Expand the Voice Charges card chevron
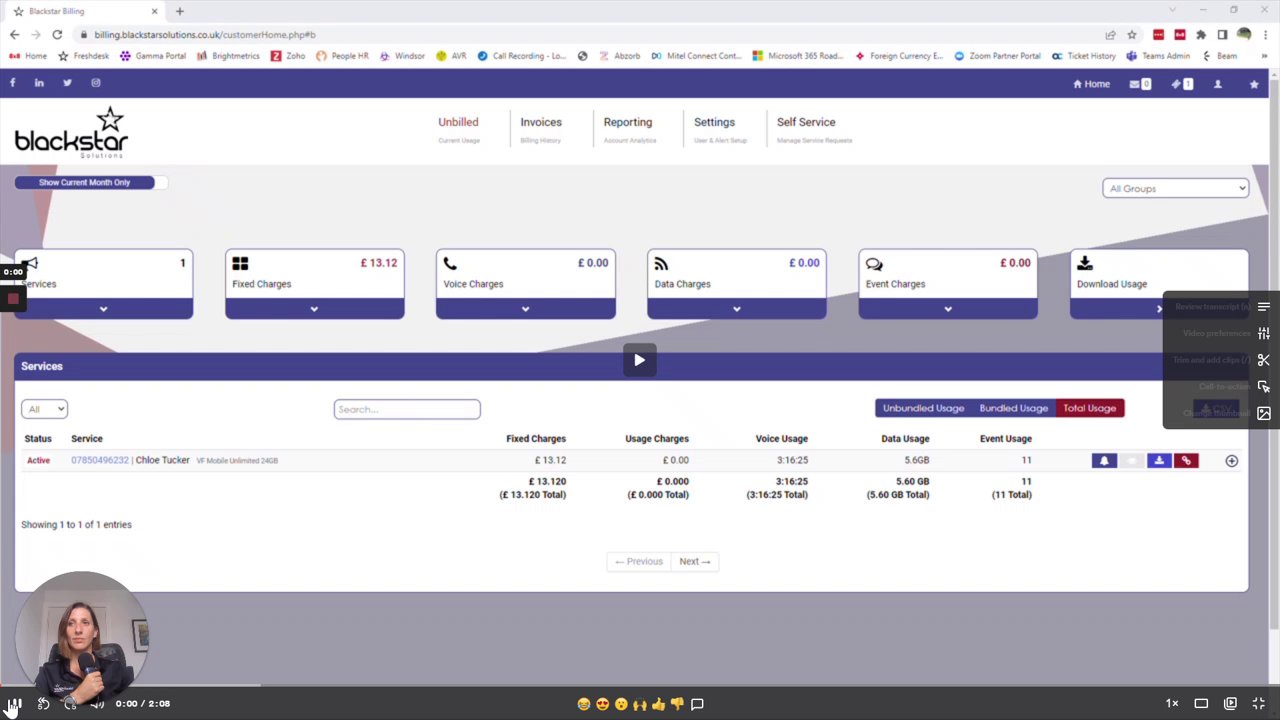This screenshot has width=1280, height=720. 525,309
